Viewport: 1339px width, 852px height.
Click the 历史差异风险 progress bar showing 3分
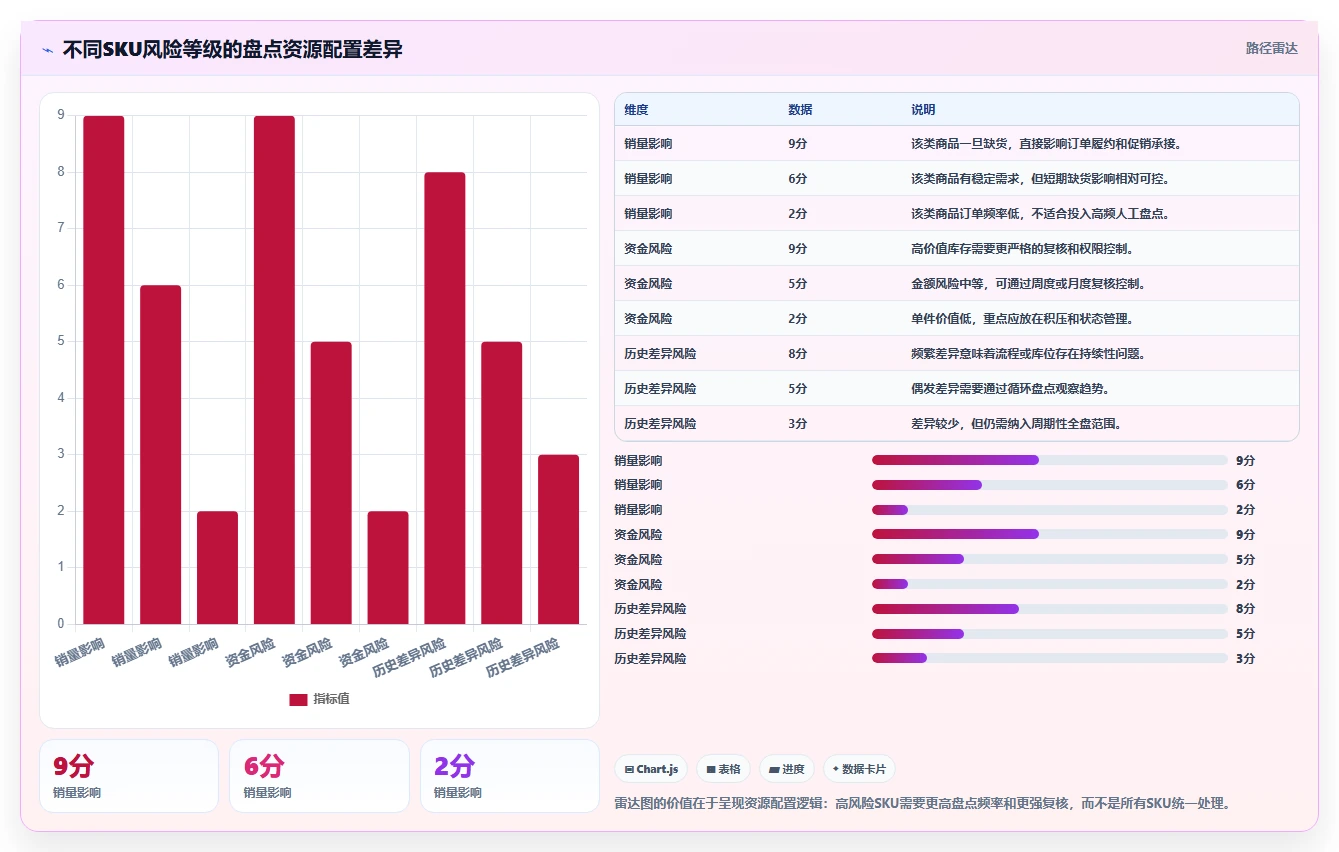tap(1050, 658)
